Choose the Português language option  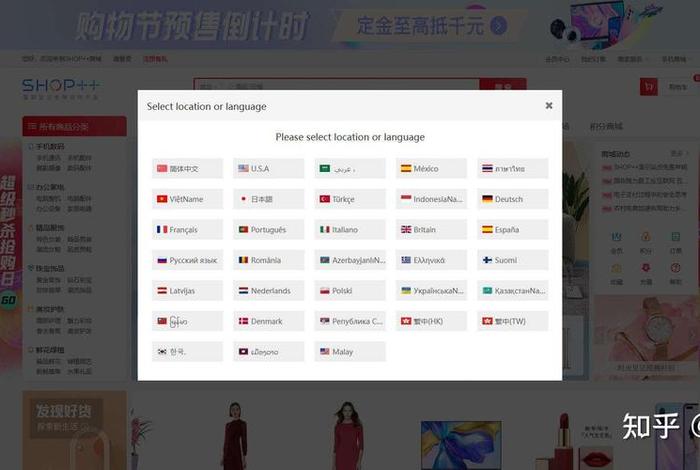[x=268, y=229]
